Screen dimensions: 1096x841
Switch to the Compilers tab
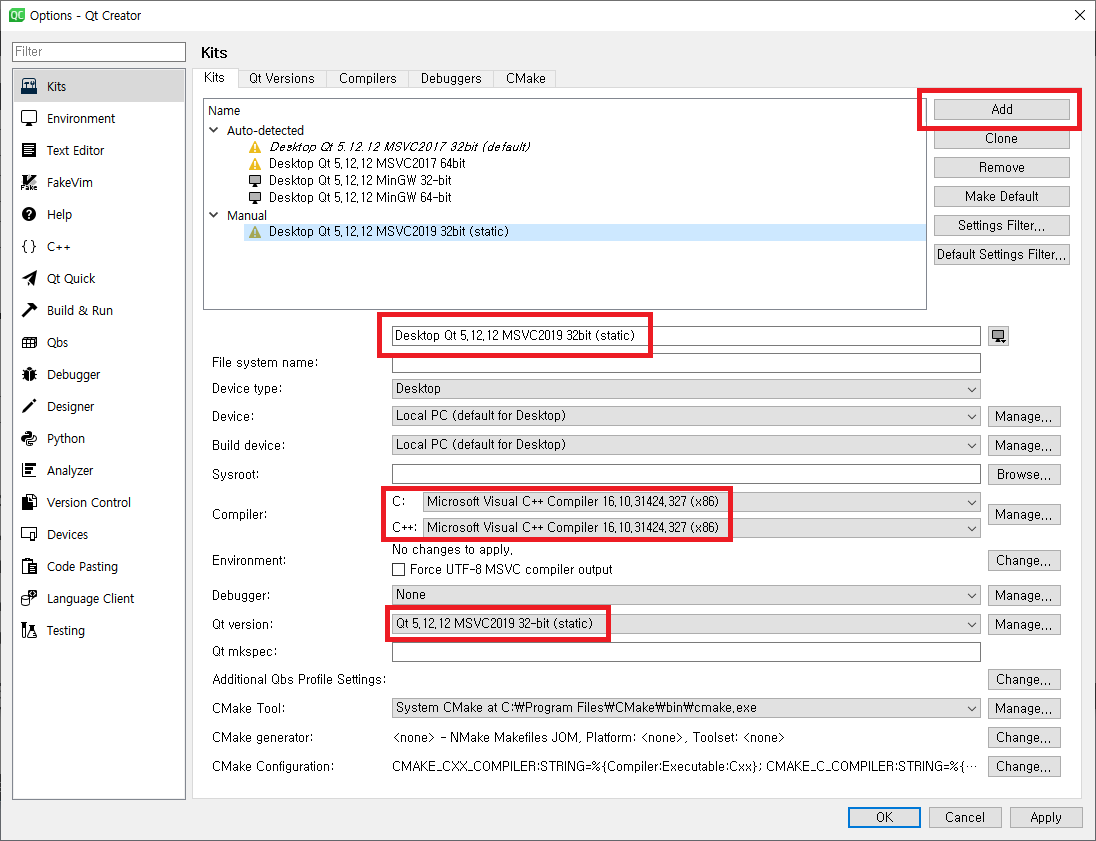tap(368, 78)
